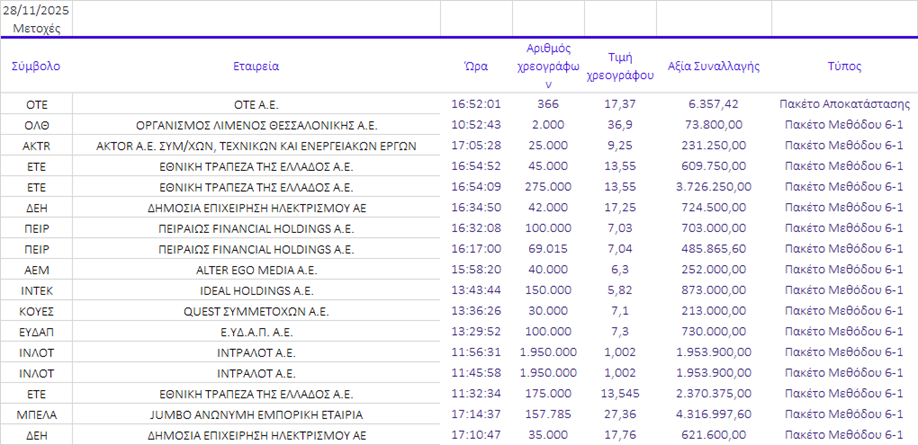Click time value 17:10:47
The height and width of the screenshot is (445, 918).
(x=476, y=434)
